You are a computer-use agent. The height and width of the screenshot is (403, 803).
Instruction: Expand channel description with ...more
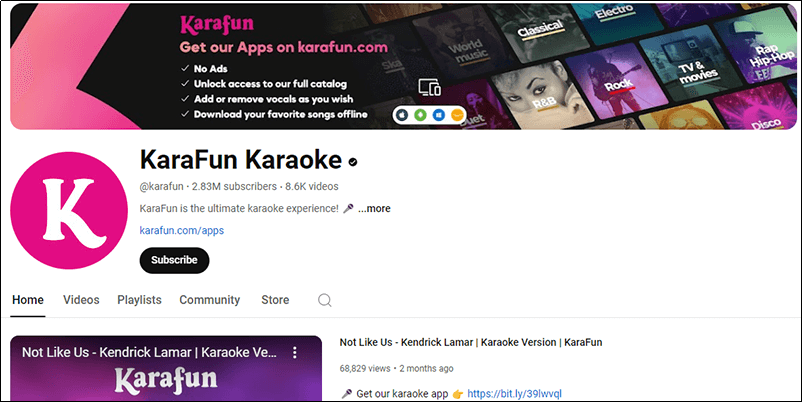(374, 208)
